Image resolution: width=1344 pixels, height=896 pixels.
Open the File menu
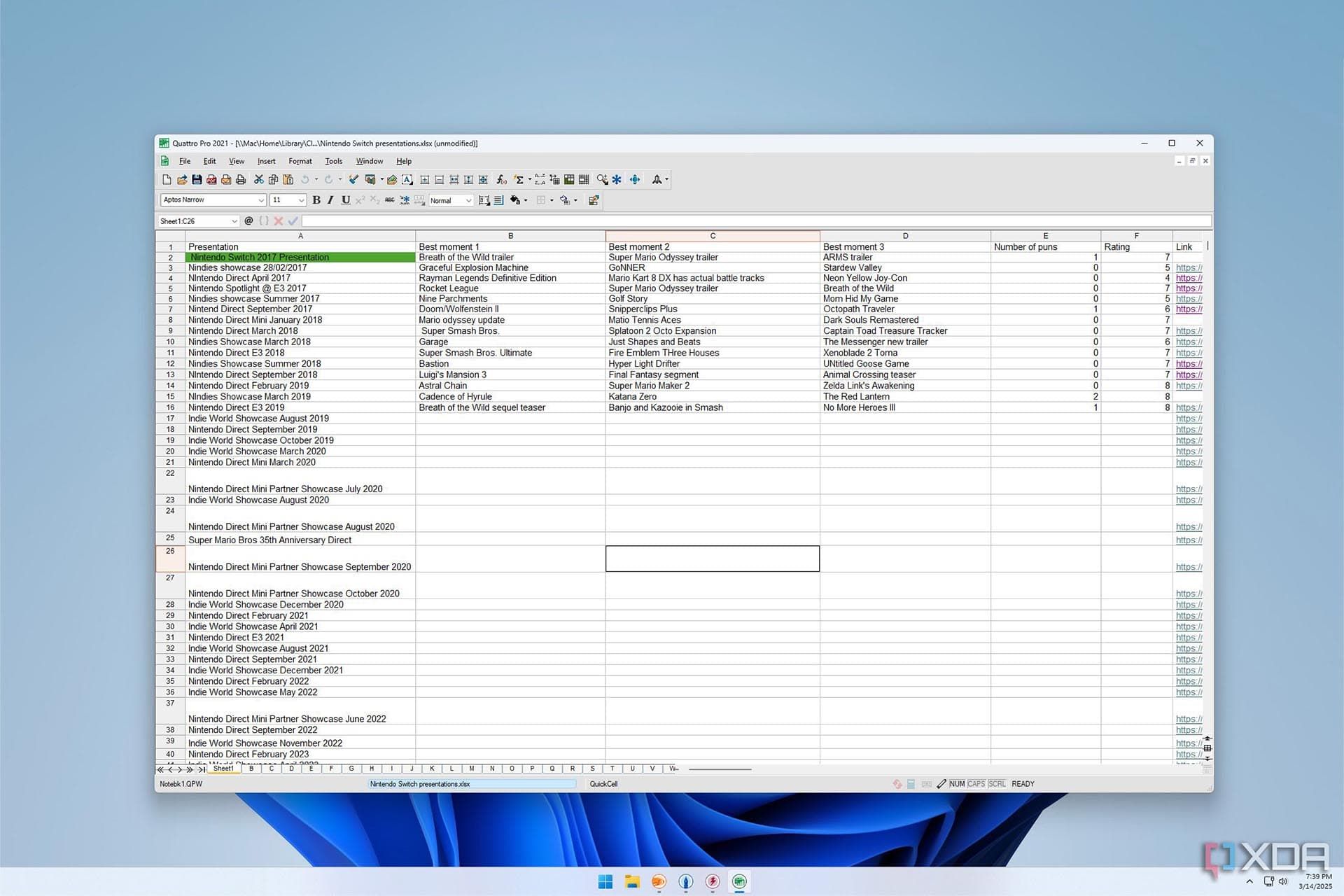(x=185, y=161)
